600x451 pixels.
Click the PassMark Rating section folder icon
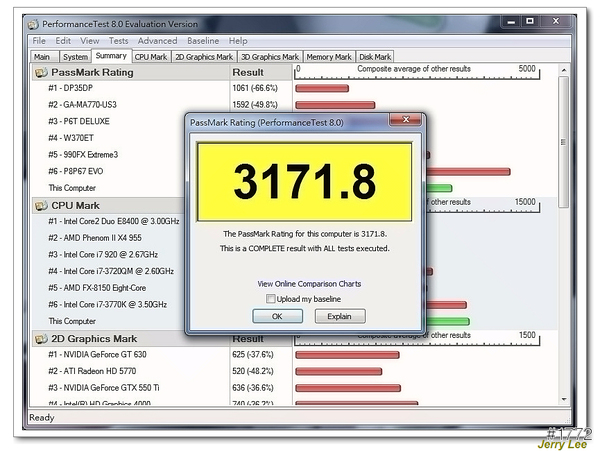point(41,72)
